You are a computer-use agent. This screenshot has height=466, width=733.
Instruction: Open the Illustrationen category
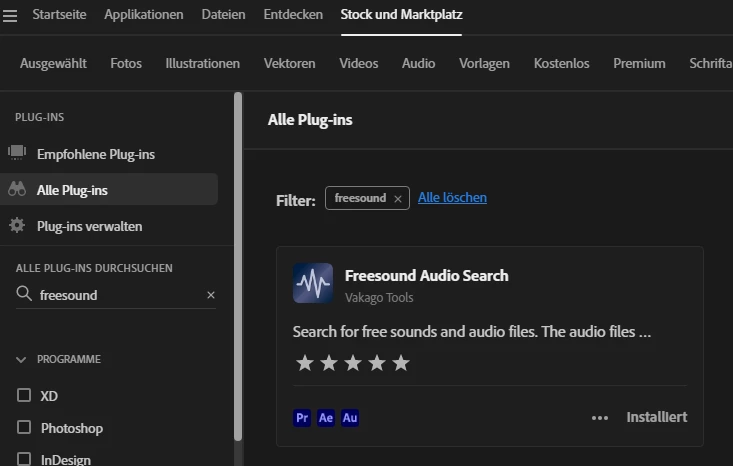click(202, 63)
